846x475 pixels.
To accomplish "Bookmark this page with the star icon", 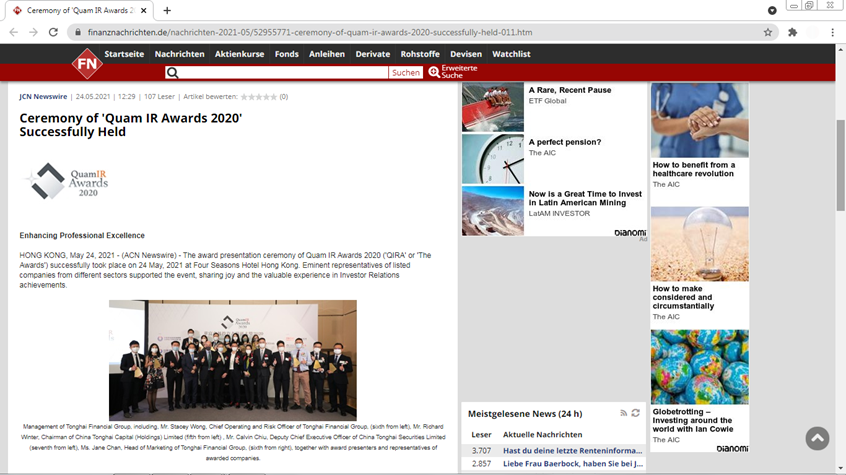I will point(768,32).
